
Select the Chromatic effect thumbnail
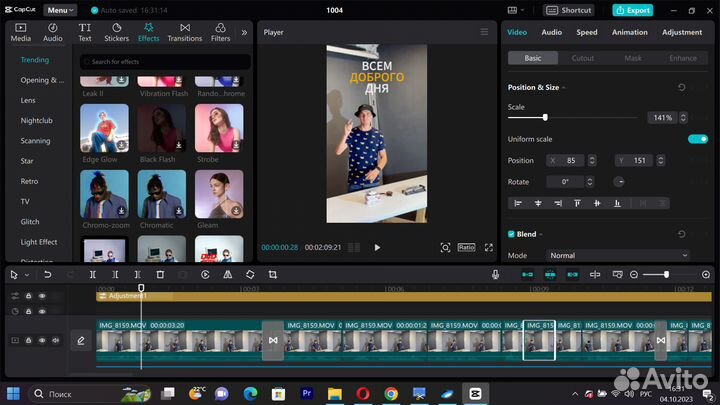click(x=162, y=194)
